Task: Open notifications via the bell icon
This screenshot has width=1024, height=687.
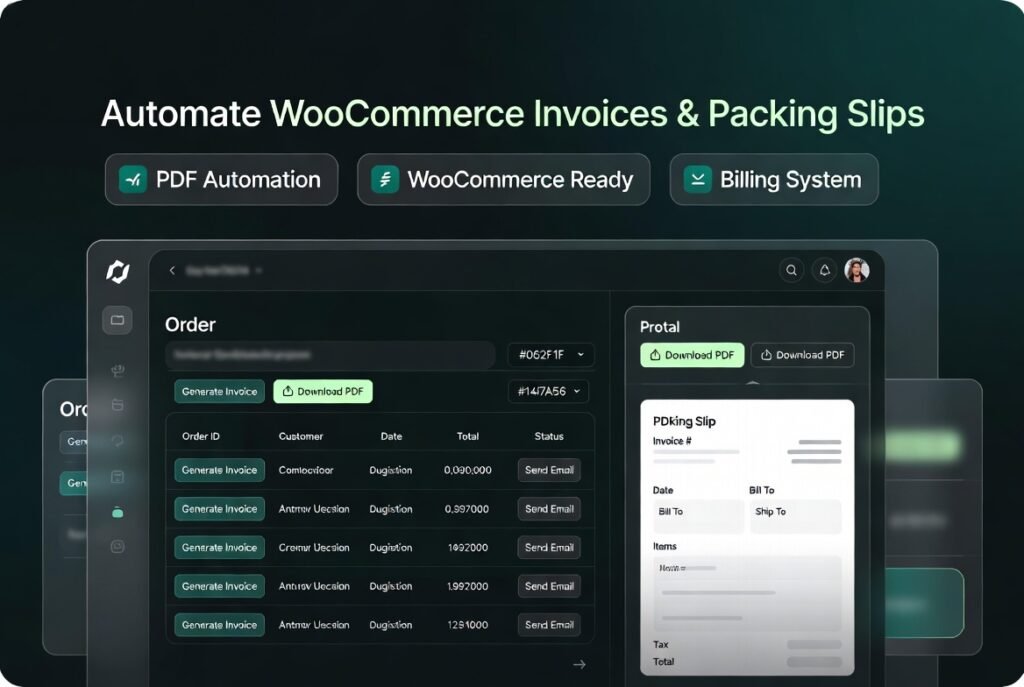Action: point(824,270)
